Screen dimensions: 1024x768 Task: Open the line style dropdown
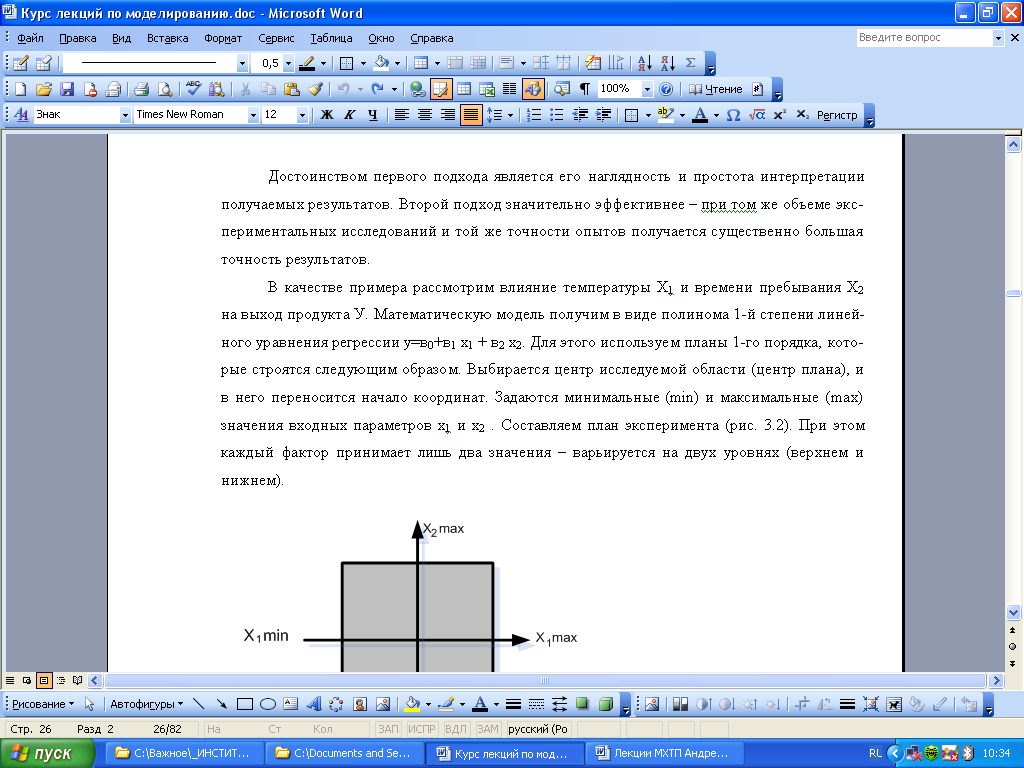point(242,63)
